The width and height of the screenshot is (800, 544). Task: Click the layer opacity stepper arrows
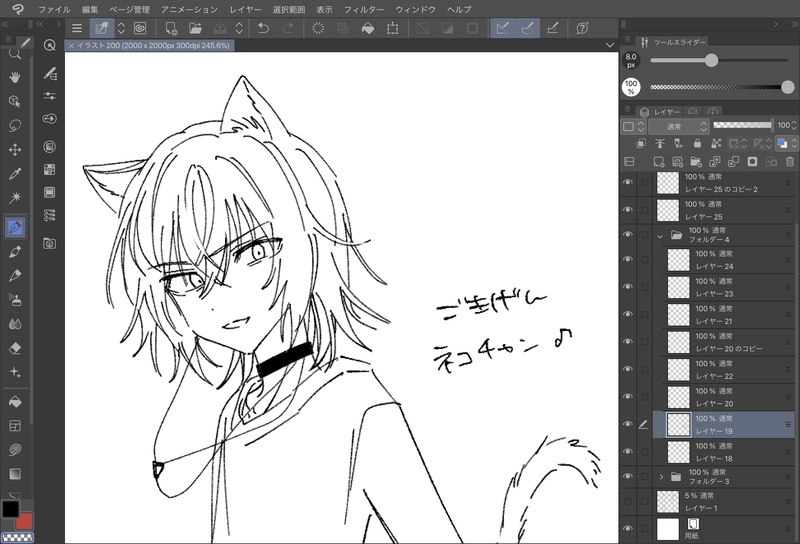click(x=794, y=126)
